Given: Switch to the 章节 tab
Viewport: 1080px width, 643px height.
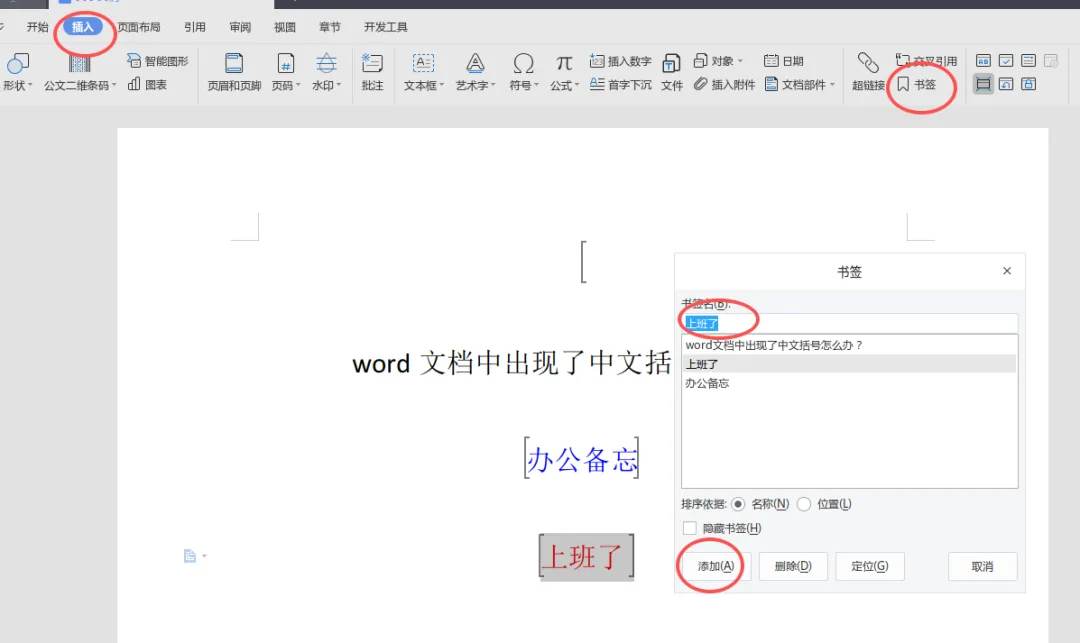Looking at the screenshot, I should point(330,27).
